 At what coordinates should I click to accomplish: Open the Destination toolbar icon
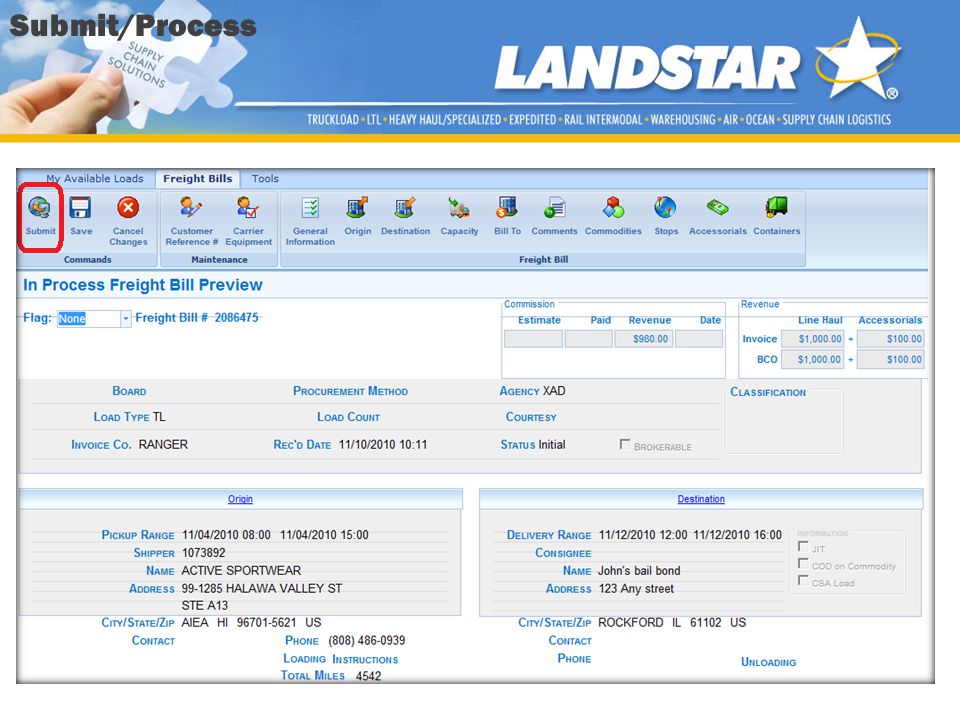(405, 208)
